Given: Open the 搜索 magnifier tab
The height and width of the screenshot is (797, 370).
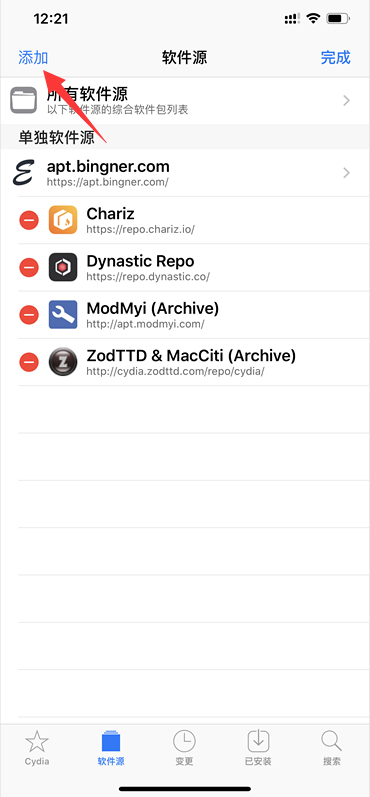Looking at the screenshot, I should 332,748.
